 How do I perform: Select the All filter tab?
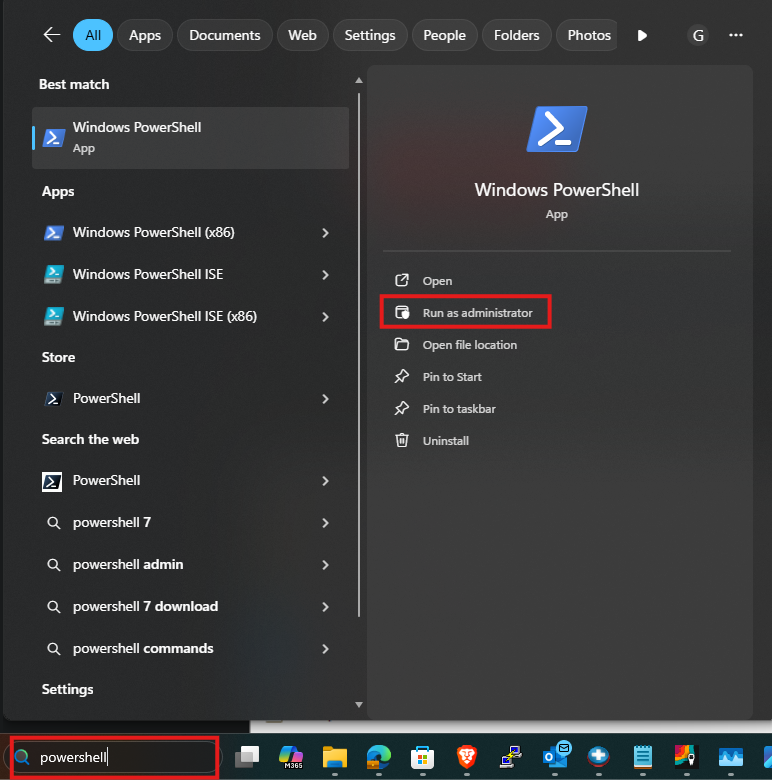click(93, 35)
